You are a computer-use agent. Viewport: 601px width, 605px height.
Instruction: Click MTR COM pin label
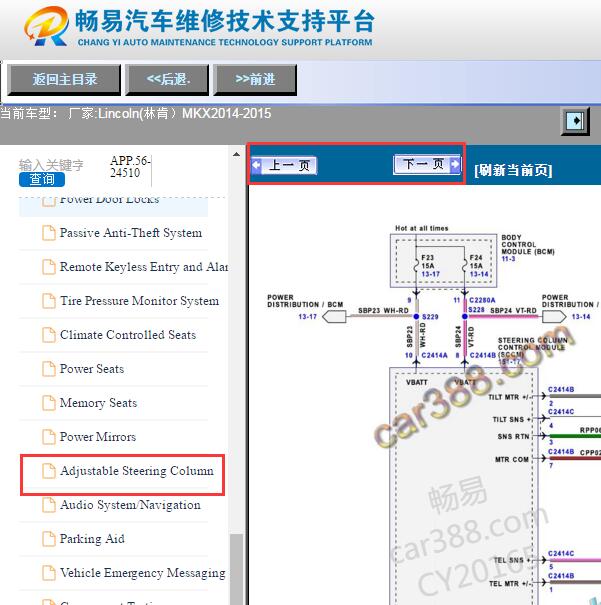coord(512,460)
